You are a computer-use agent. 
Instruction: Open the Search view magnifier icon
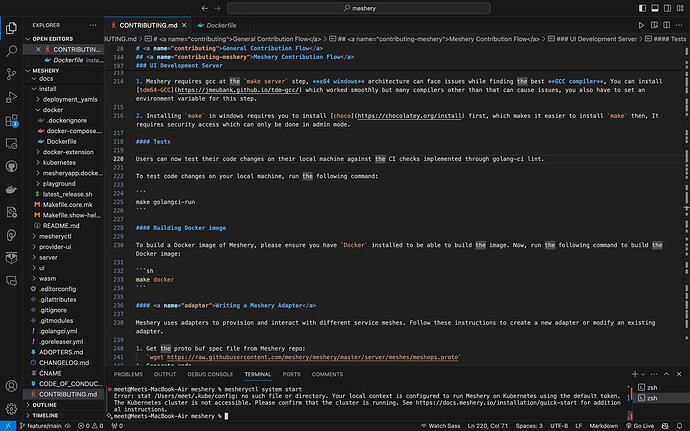11,51
